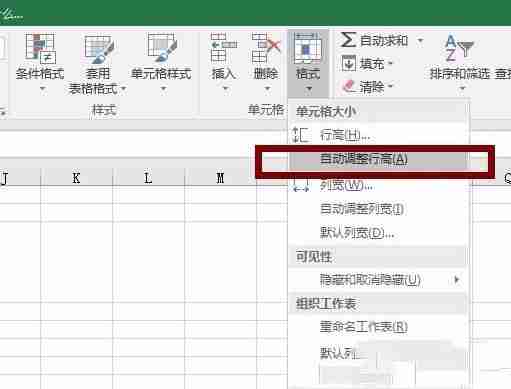The width and height of the screenshot is (511, 389).
Task: Click the 排序和筛选 sort filter icon
Action: (459, 48)
